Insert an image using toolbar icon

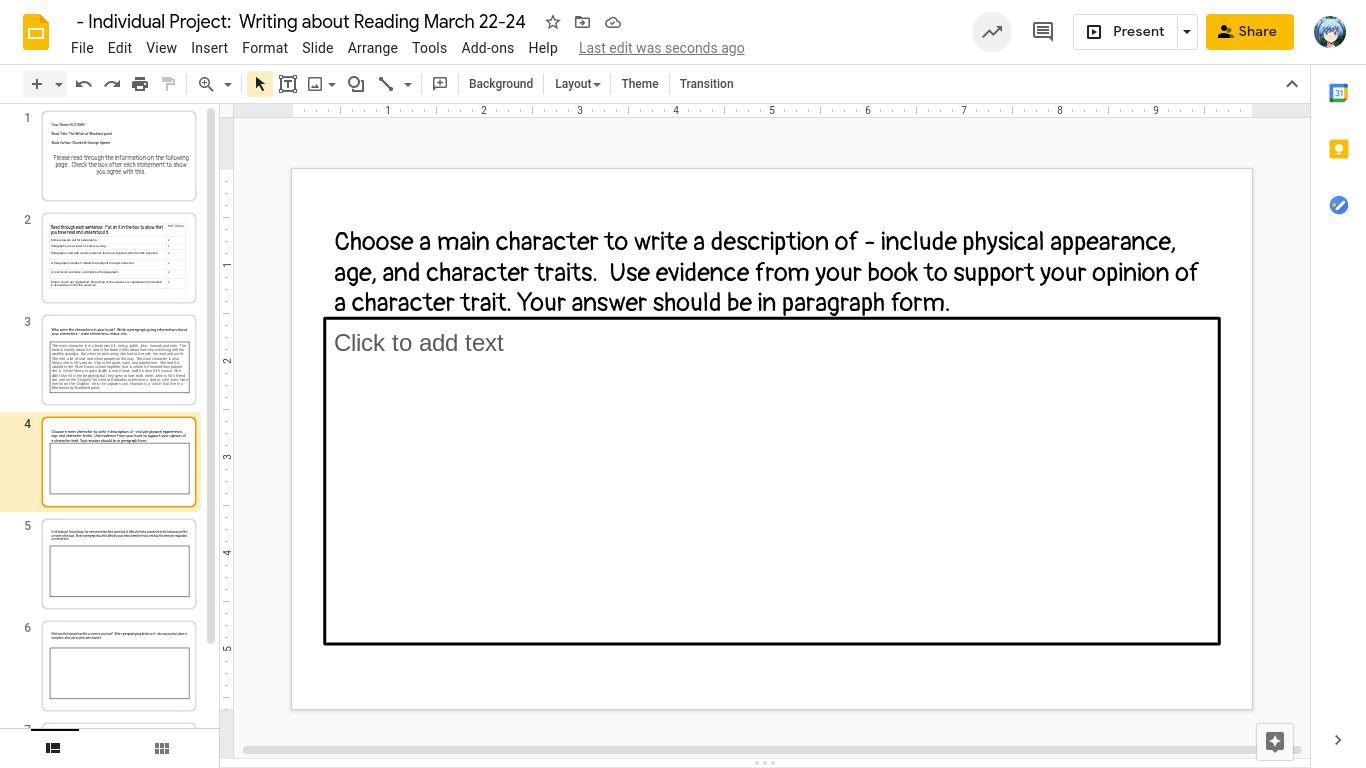(315, 84)
